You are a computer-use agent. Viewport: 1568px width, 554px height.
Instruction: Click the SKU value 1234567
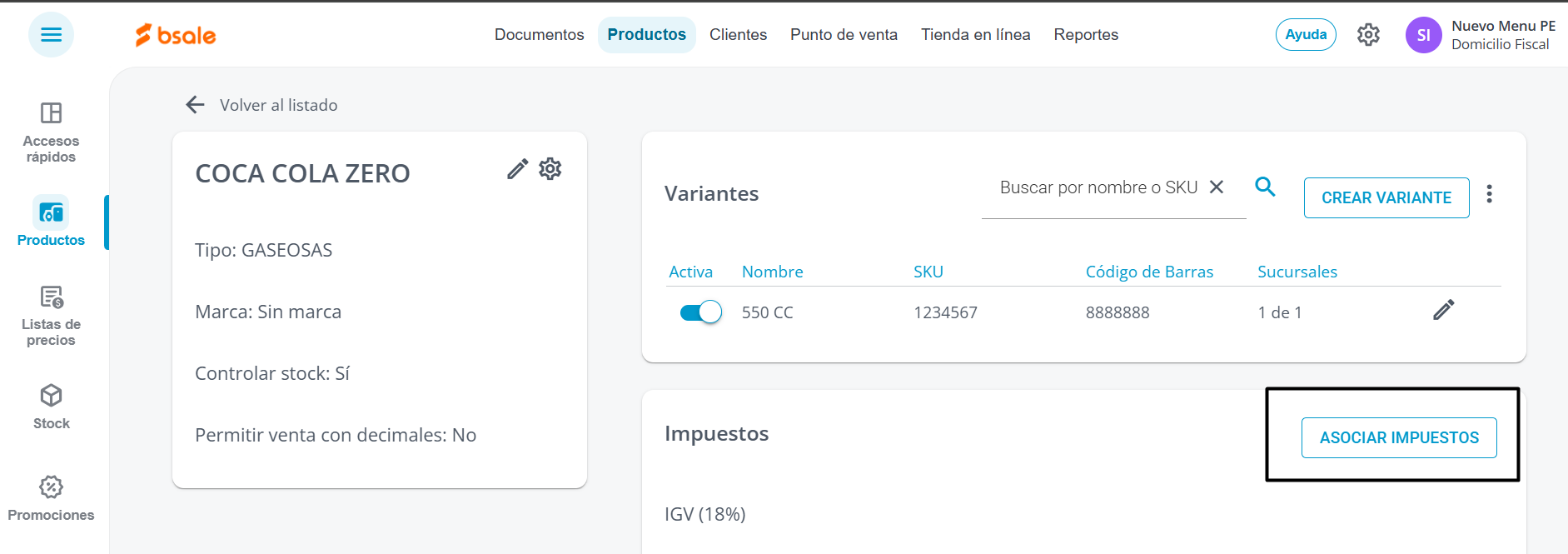point(945,313)
